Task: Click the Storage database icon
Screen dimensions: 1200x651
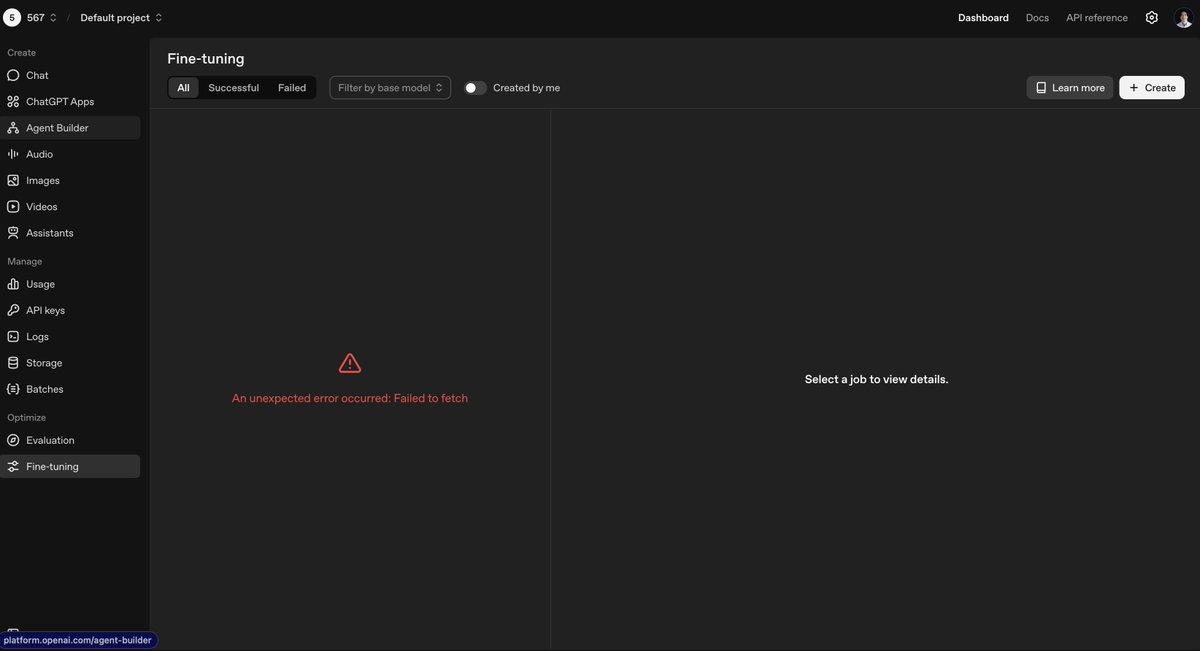Action: tap(13, 363)
